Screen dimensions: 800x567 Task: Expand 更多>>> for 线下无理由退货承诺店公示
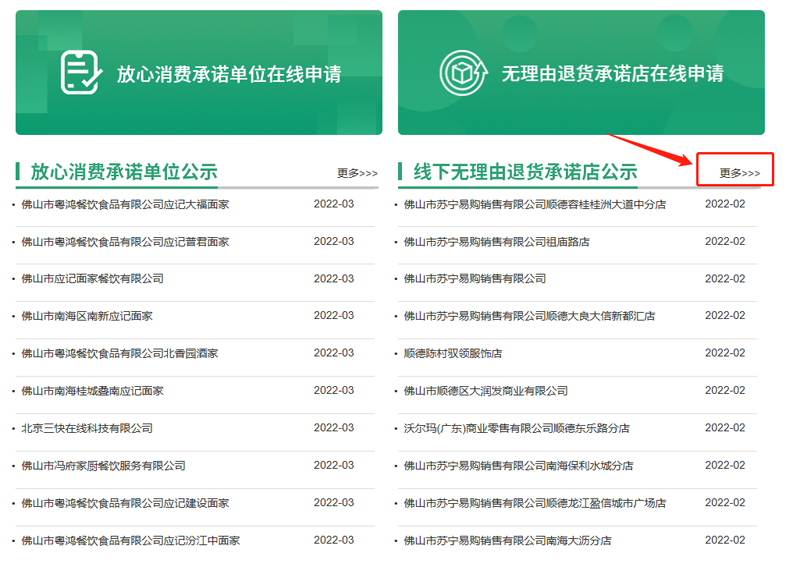739,173
